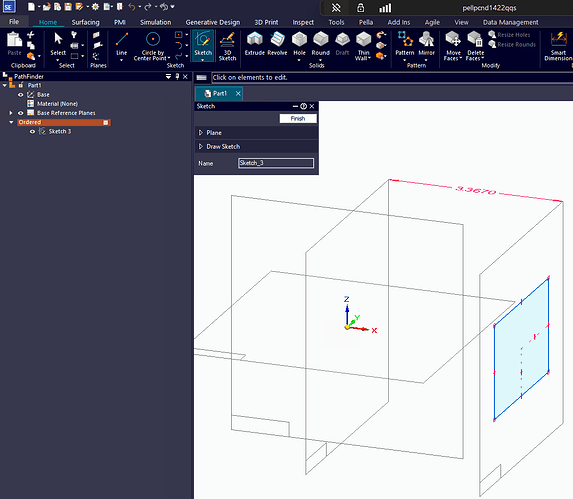The width and height of the screenshot is (573, 499).
Task: Click the New document icon in quick access toolbar
Action: (x=31, y=7)
